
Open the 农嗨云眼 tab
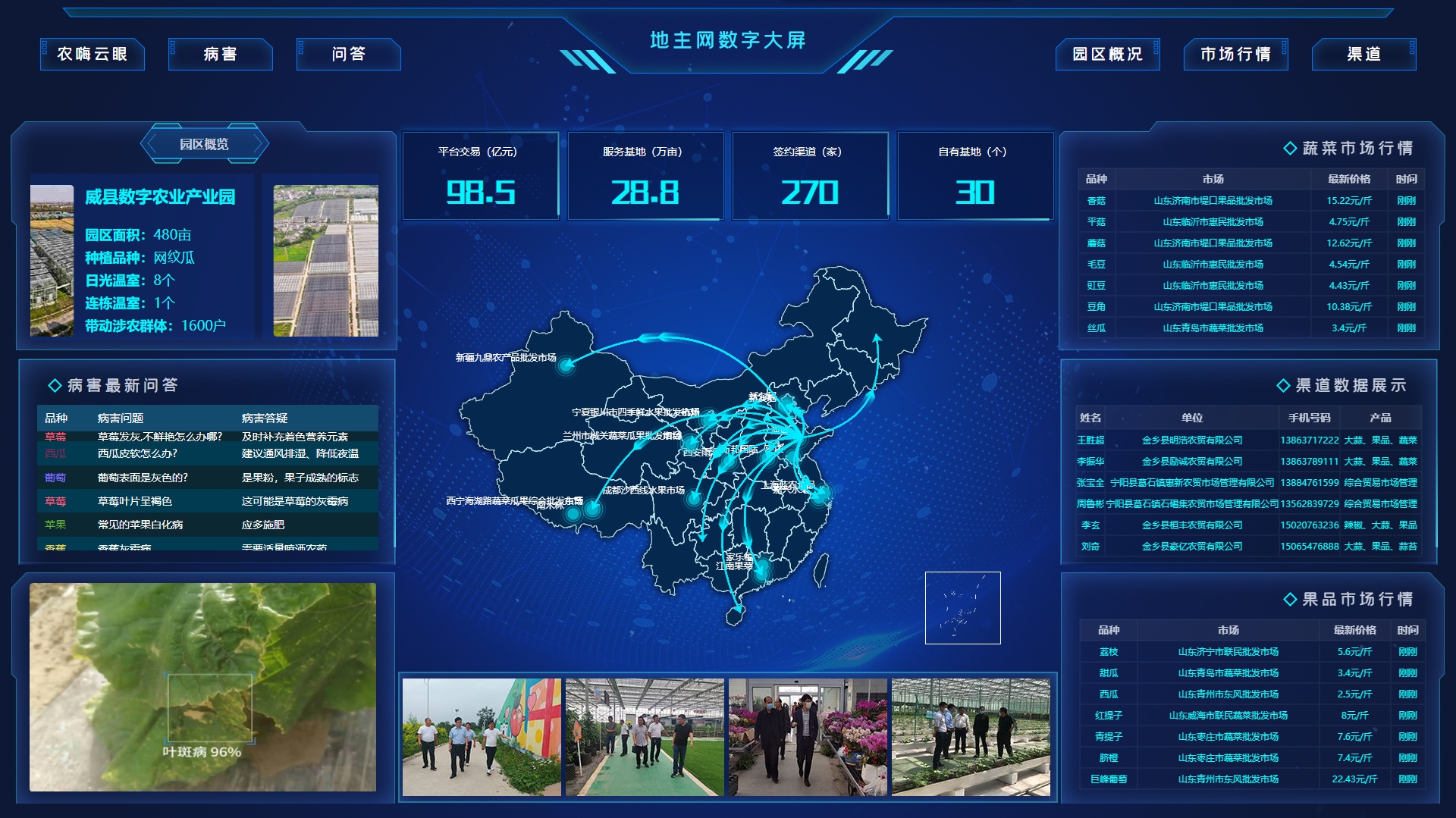click(93, 54)
